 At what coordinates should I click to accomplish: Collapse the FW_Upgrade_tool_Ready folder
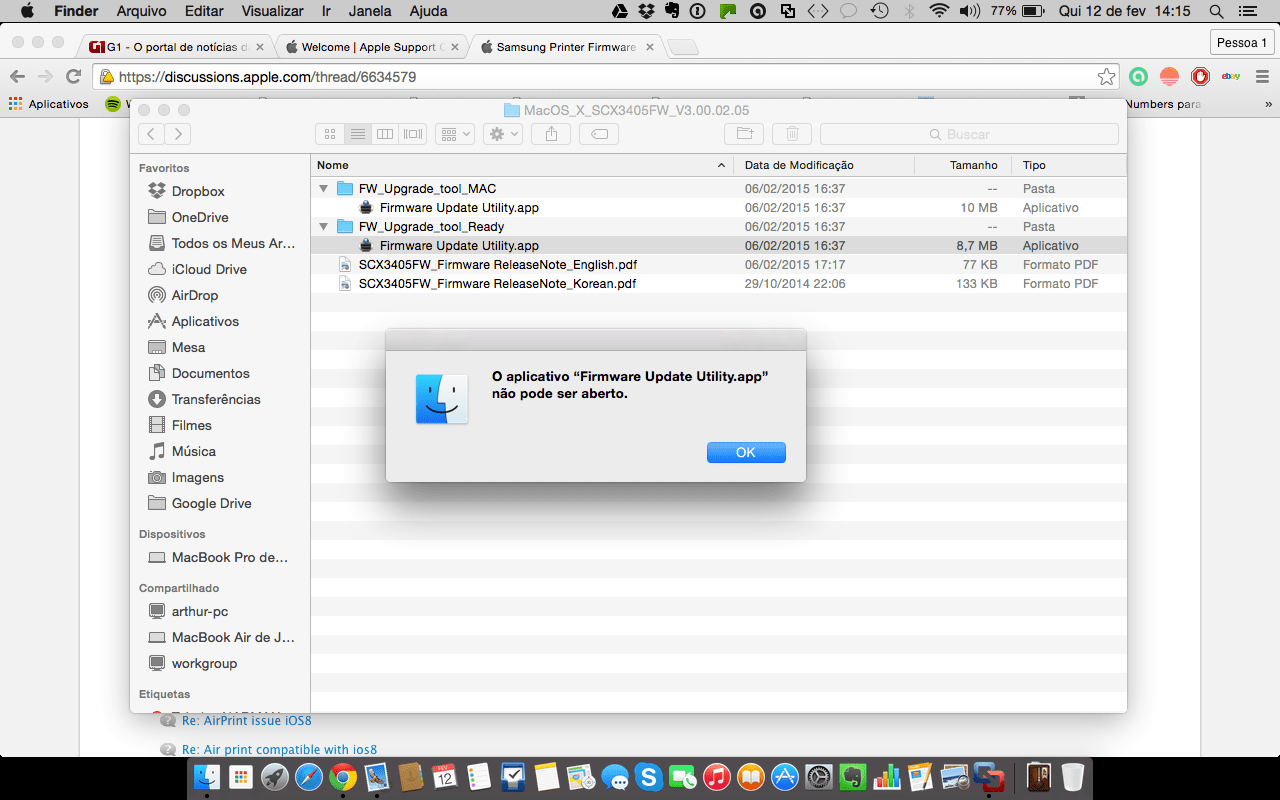[x=323, y=226]
